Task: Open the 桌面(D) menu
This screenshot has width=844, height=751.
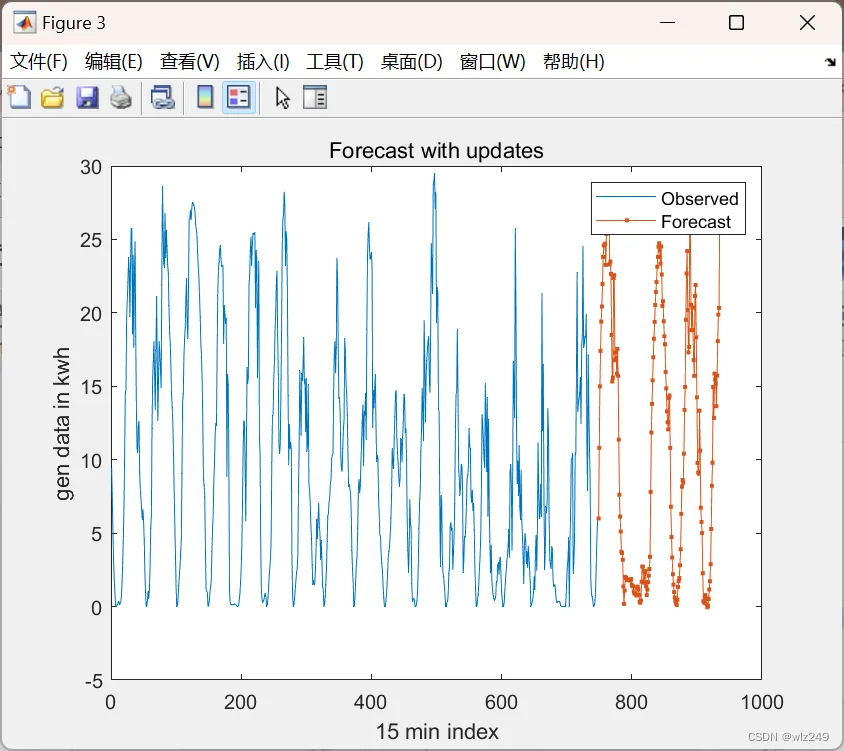Action: [x=411, y=61]
